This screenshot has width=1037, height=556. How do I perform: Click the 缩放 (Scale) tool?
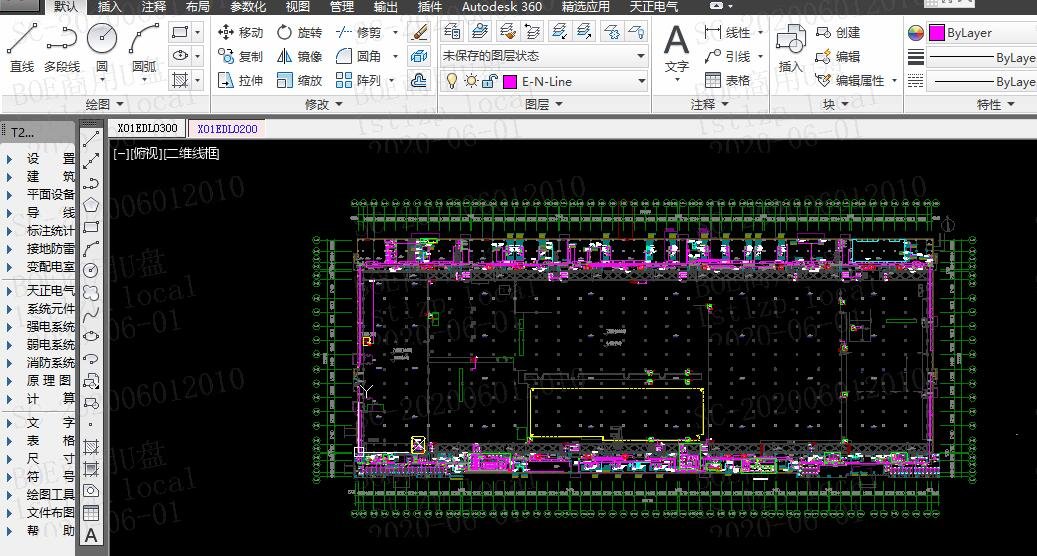click(x=299, y=80)
